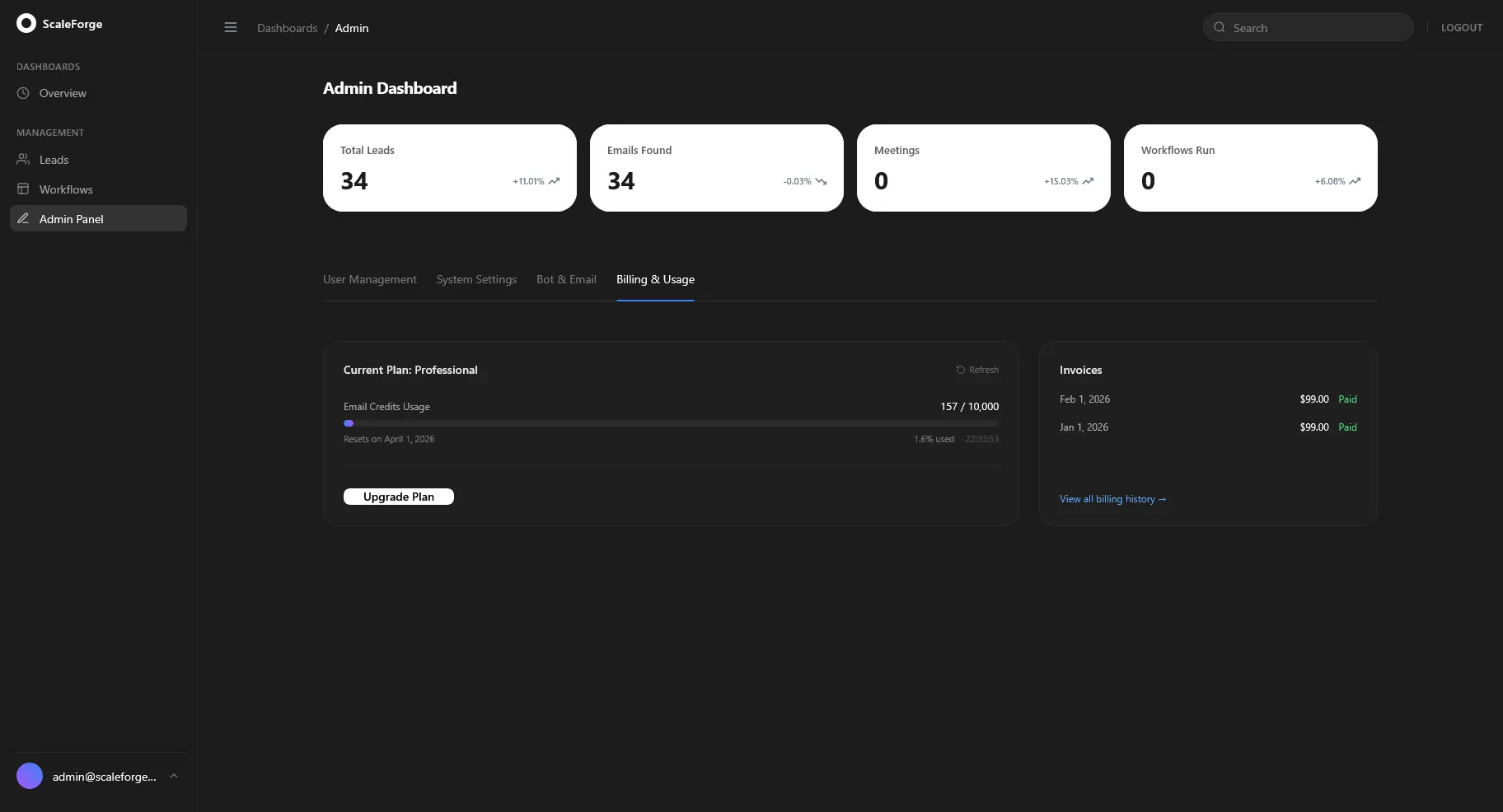Screen dimensions: 1503x812
Task: Click the 157 / 10,000 usage value
Action: tap(969, 407)
